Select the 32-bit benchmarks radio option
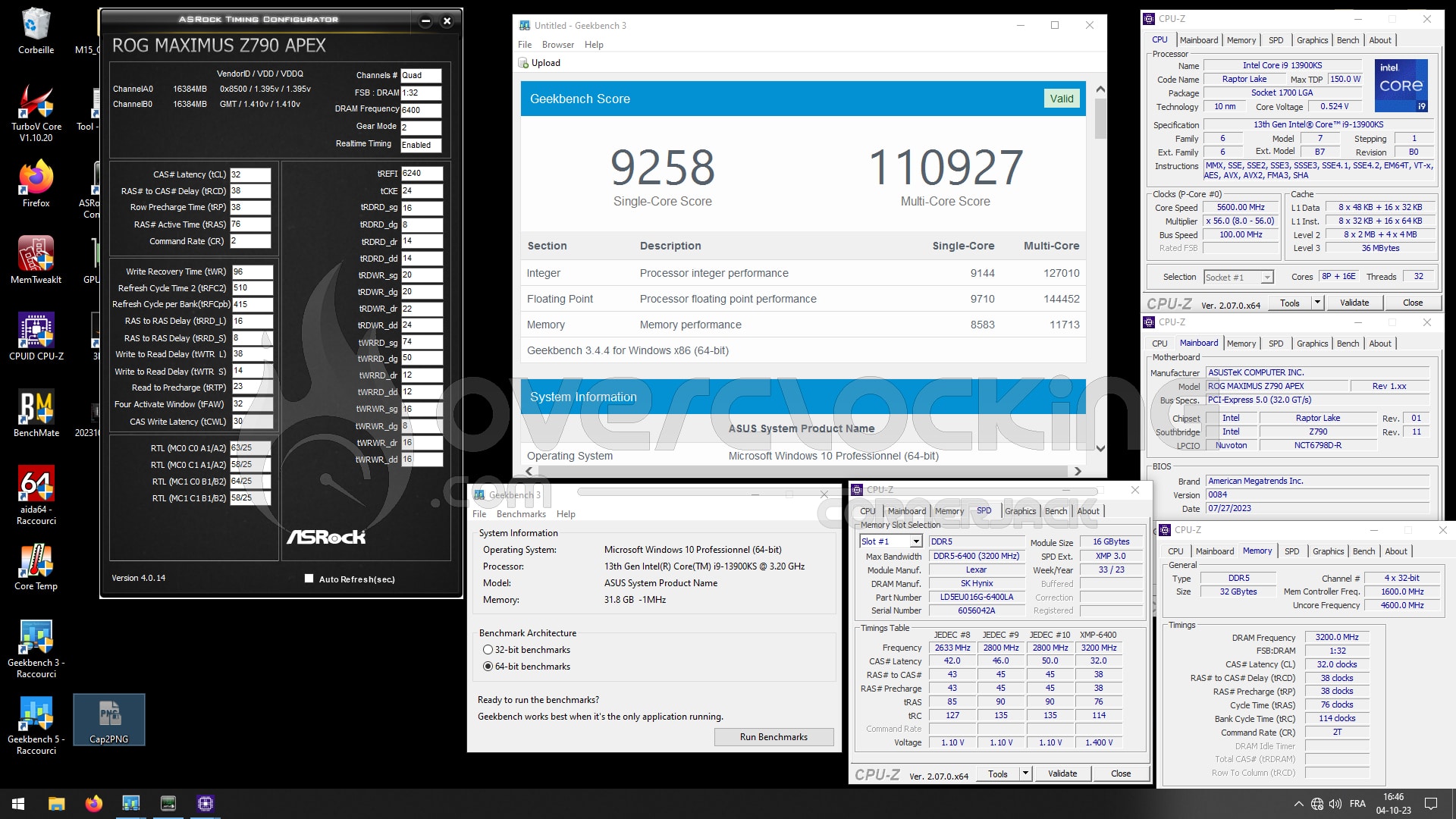Image resolution: width=1456 pixels, height=819 pixels. 488,650
